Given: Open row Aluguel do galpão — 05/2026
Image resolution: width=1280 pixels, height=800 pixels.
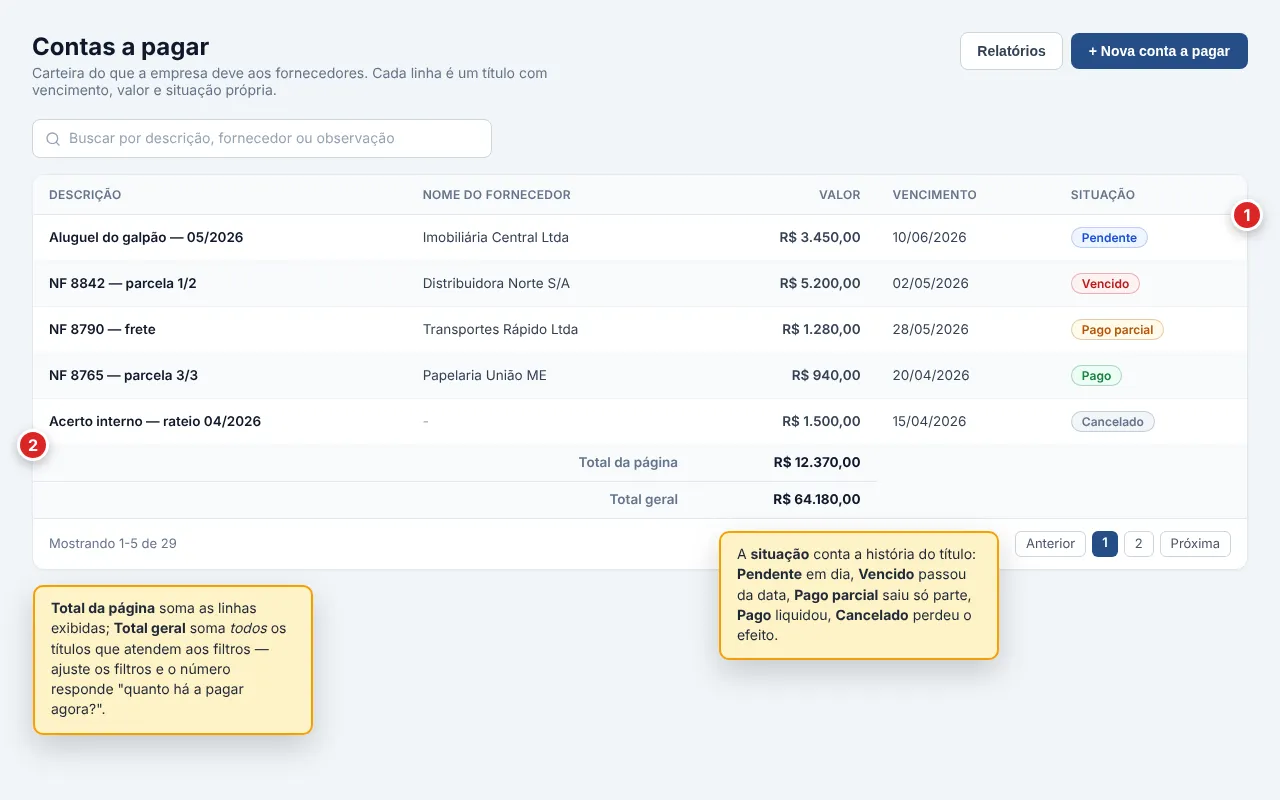Looking at the screenshot, I should pos(640,238).
